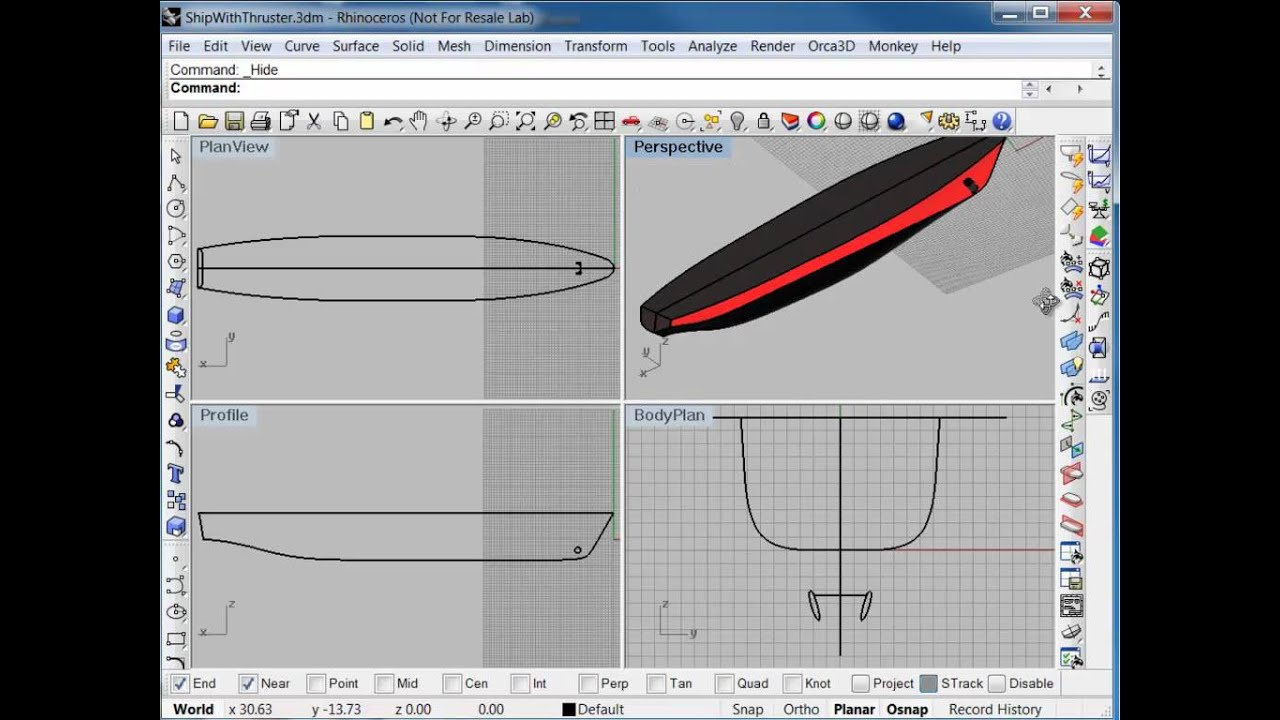
Task: Toggle Ortho in the status bar
Action: (801, 709)
